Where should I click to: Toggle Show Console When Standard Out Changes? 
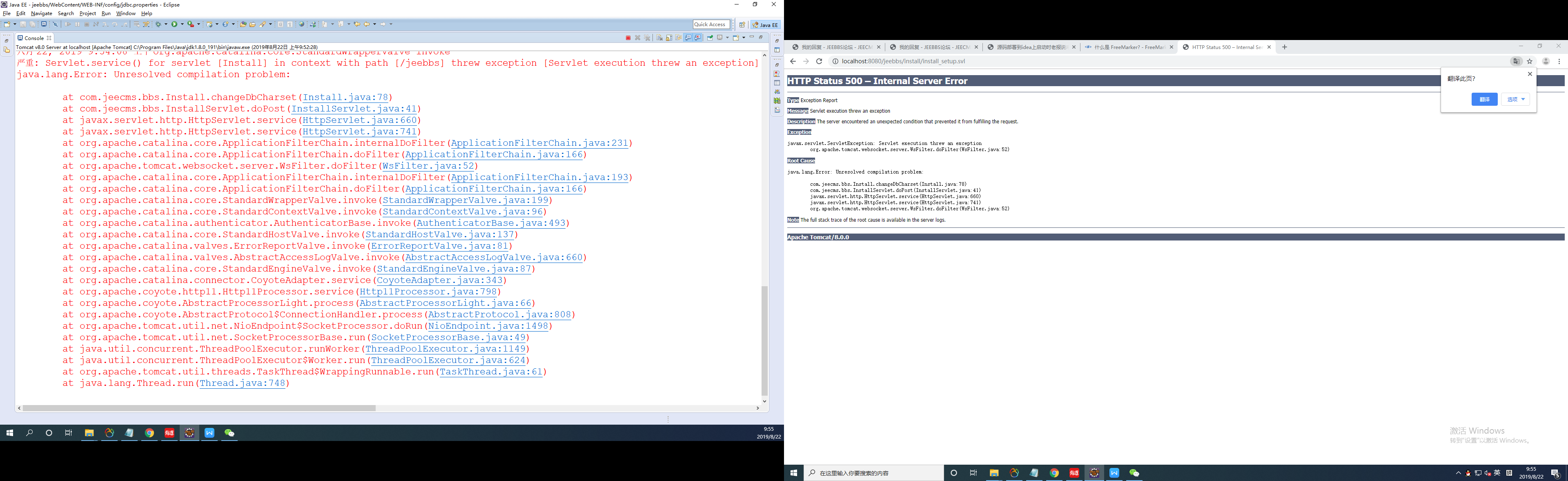point(688,38)
